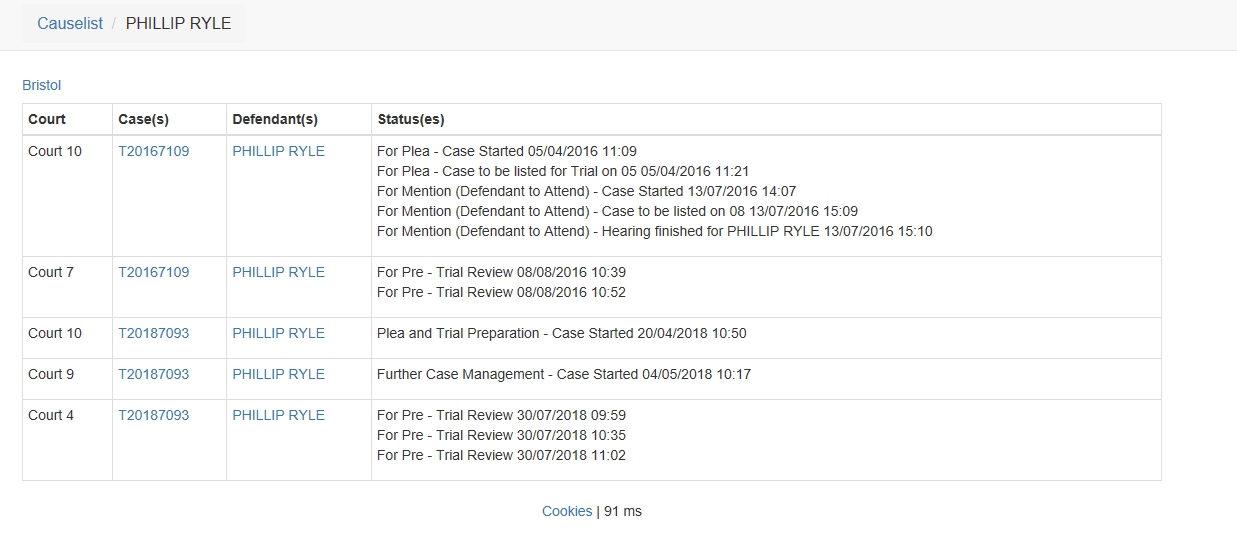
Task: Select defendant PHILLIP RYLE in Court 9 row
Action: (x=279, y=374)
